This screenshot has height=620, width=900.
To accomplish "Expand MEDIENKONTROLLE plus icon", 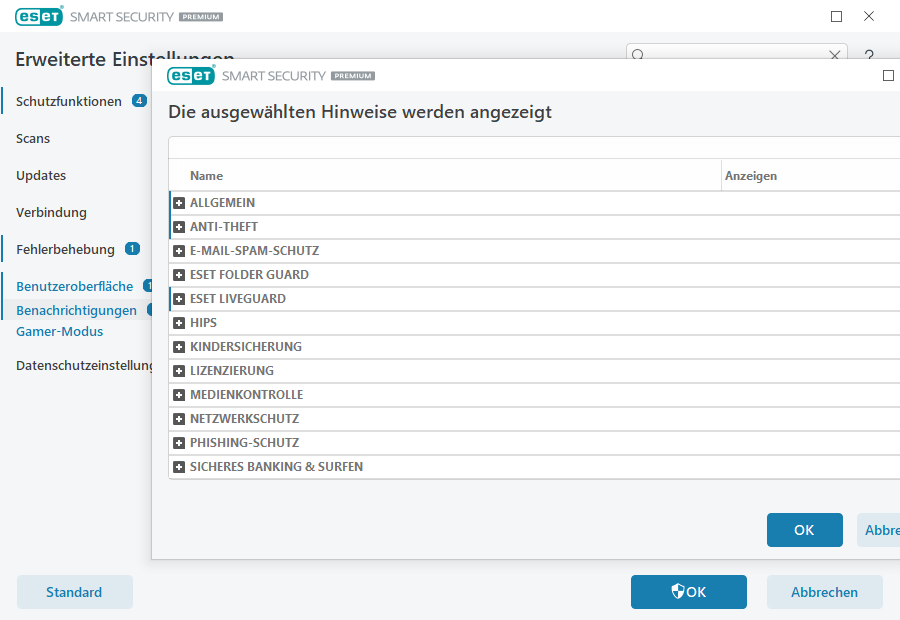I will (x=180, y=395).
